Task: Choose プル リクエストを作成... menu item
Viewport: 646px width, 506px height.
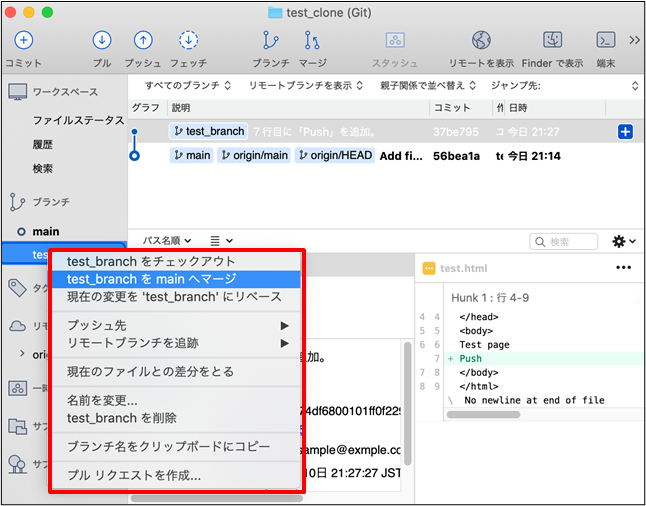Action: click(176, 476)
